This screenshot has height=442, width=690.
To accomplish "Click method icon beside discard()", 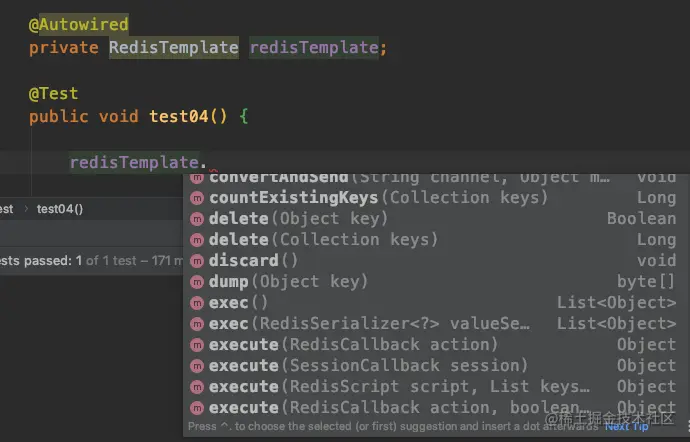I will [197, 261].
